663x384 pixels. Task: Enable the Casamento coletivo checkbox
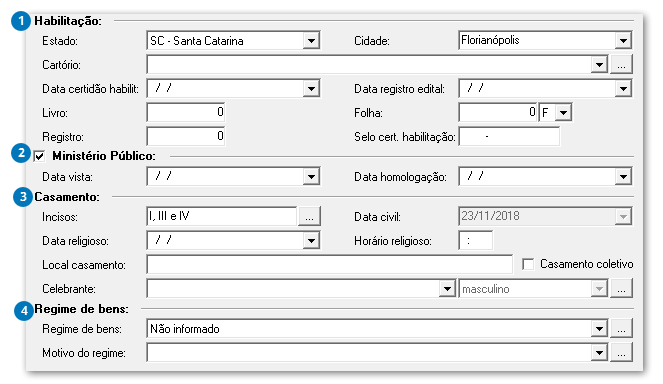point(528,264)
